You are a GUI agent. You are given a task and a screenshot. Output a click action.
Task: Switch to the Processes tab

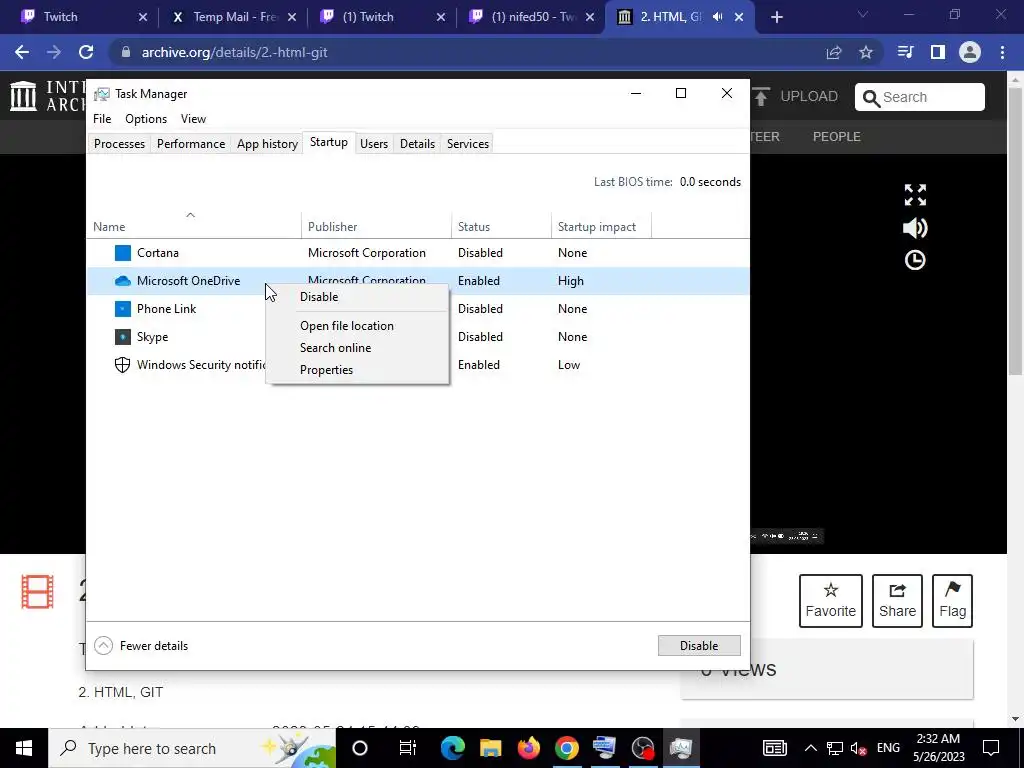[120, 144]
